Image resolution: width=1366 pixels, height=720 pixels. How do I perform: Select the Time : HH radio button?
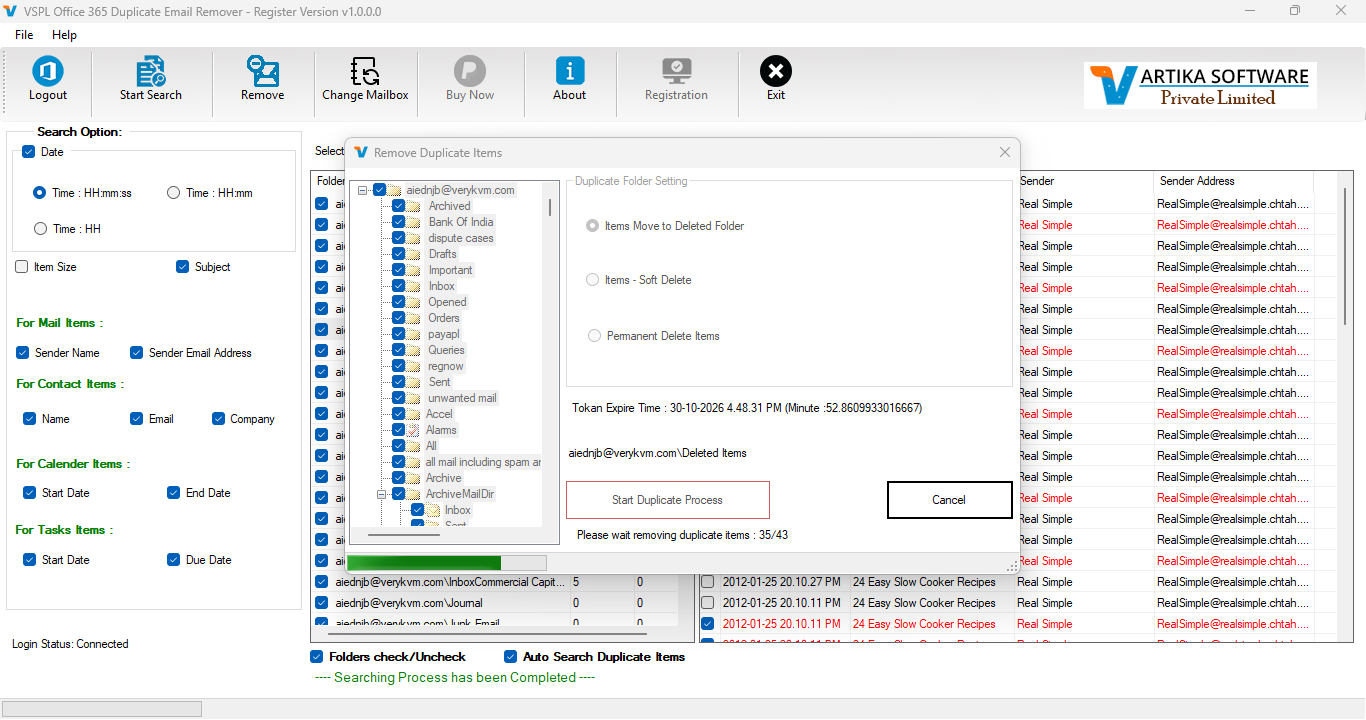(x=41, y=229)
